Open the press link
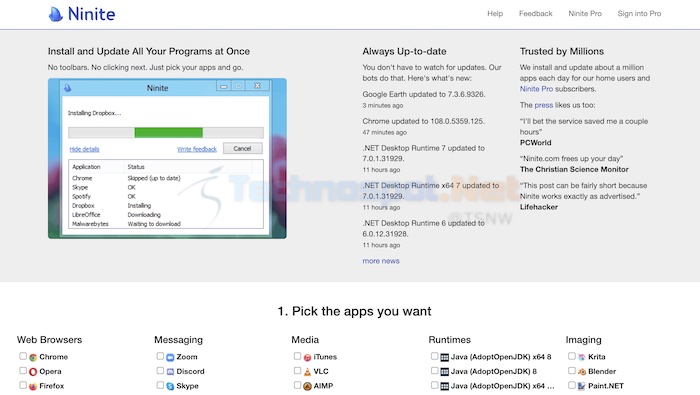This screenshot has width=700, height=395. [543, 105]
